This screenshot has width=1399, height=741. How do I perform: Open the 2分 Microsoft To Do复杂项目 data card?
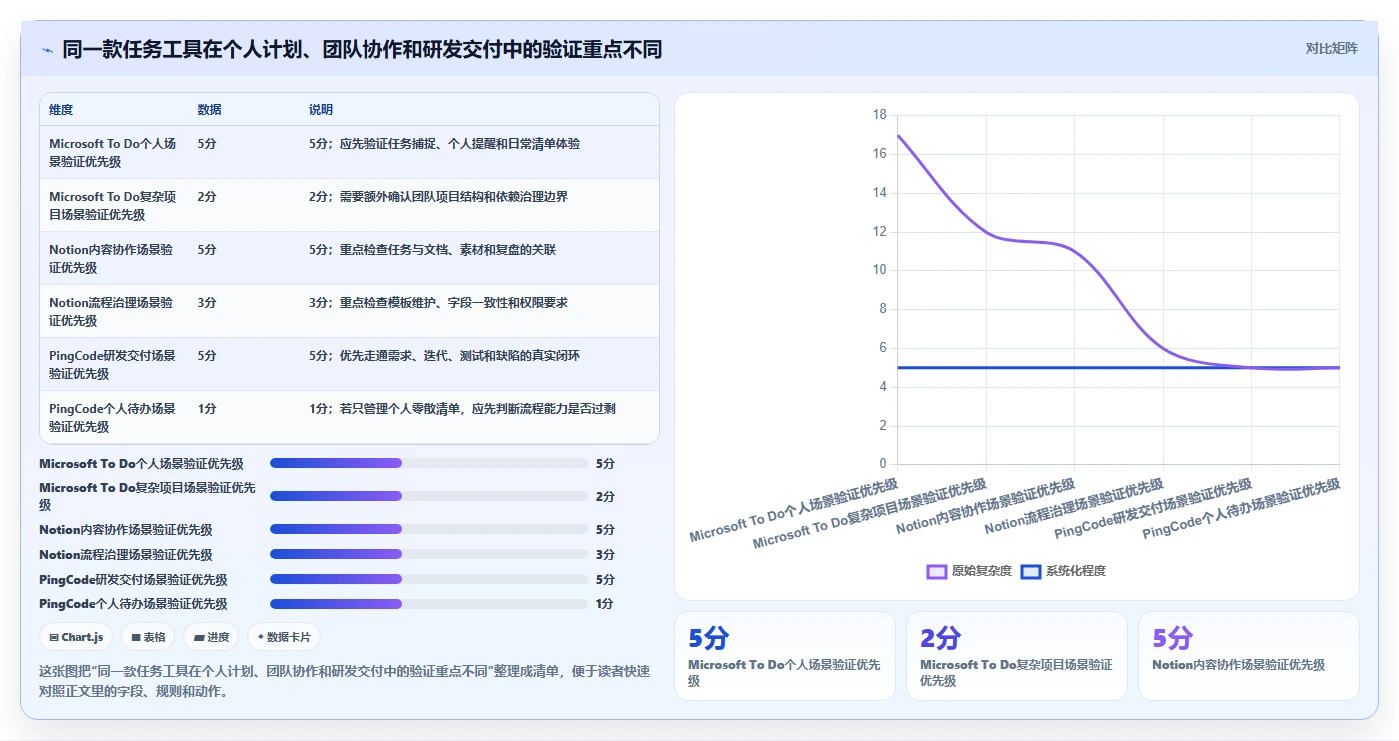click(x=1017, y=656)
